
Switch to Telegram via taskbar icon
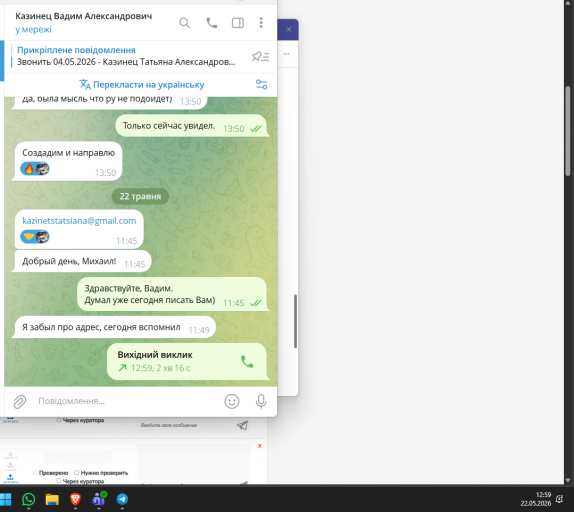122,499
